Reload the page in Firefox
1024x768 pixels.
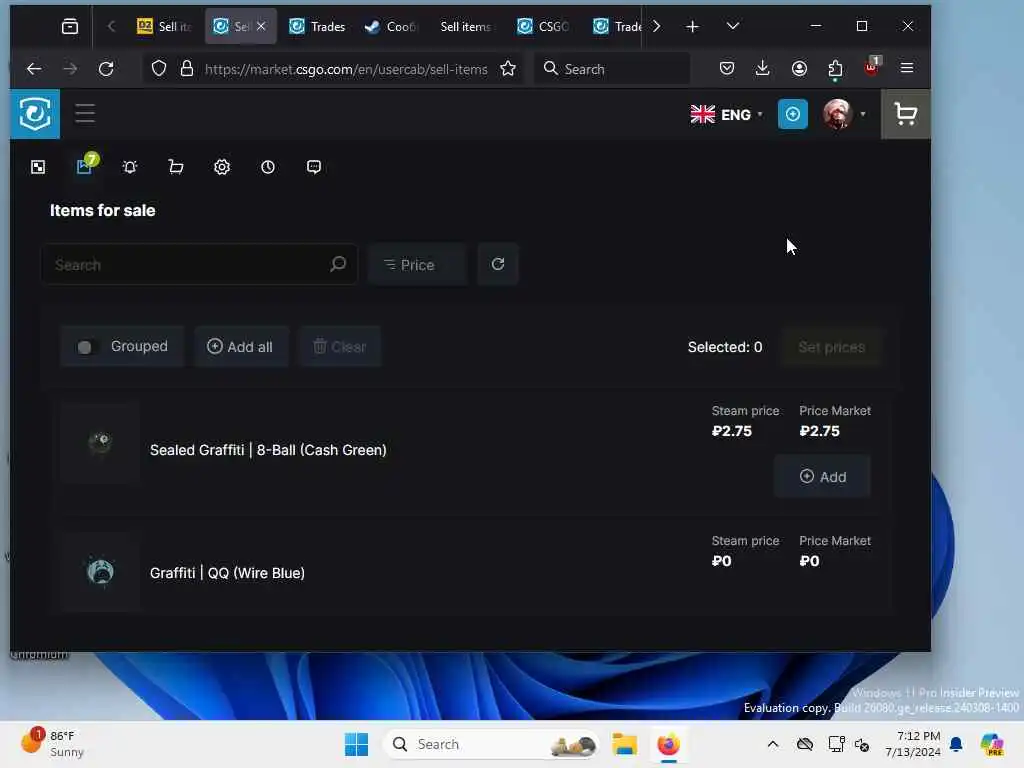(x=106, y=69)
